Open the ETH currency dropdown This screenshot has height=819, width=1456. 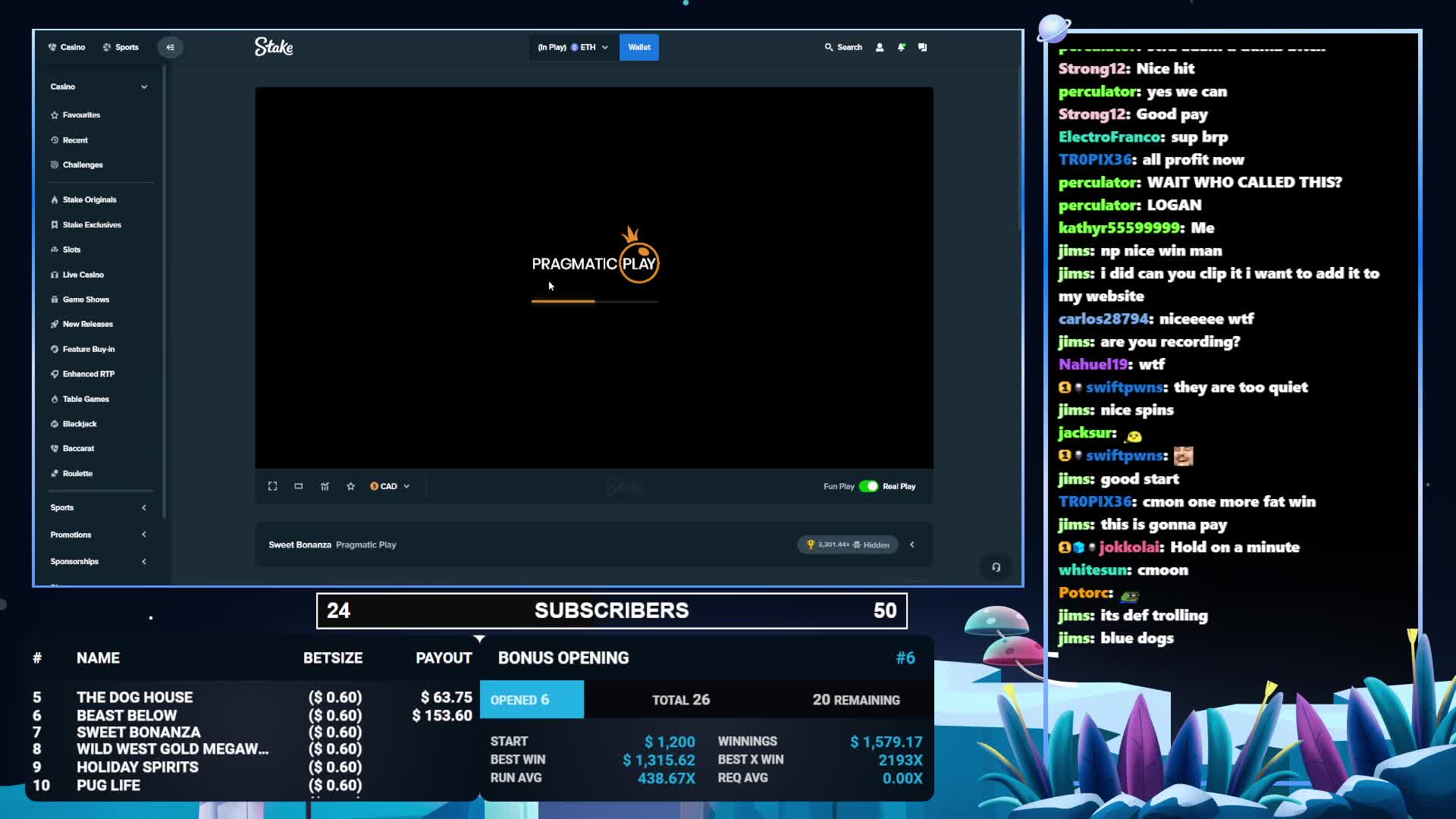pyautogui.click(x=573, y=47)
